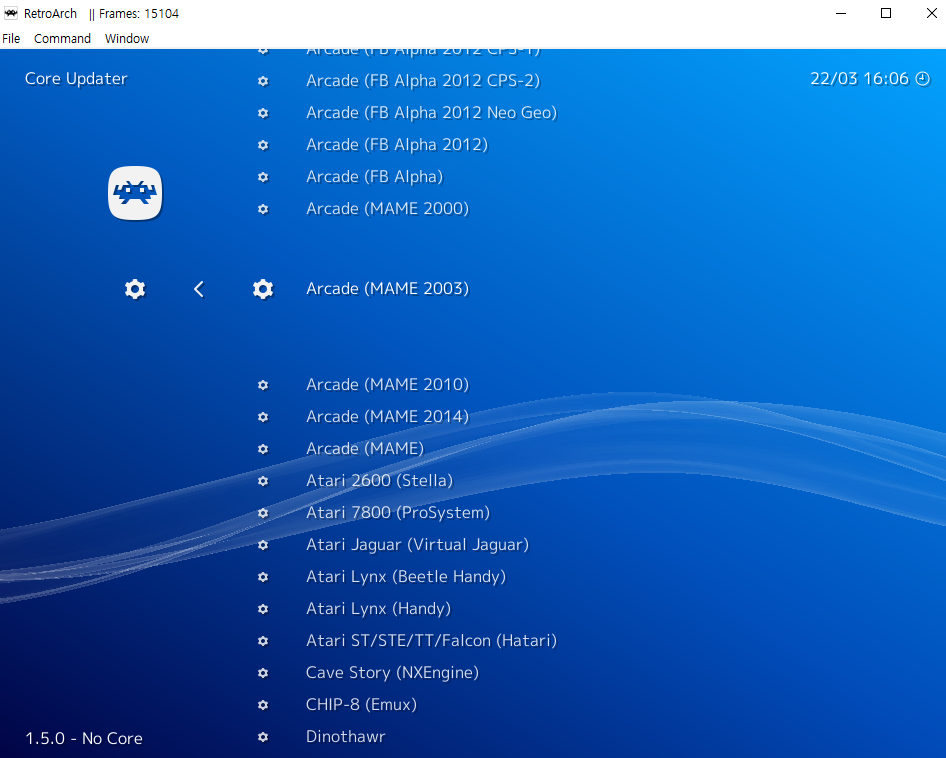This screenshot has height=758, width=946.
Task: Choose the Arcade (FB Alpha 2012) entry
Action: click(x=397, y=145)
